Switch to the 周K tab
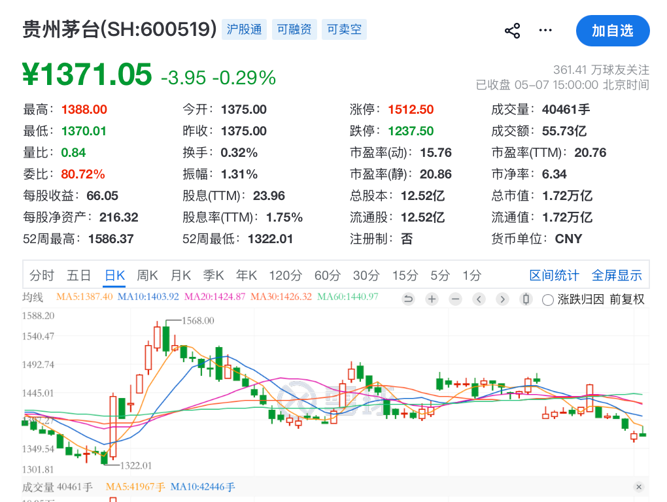667x502 pixels. pyautogui.click(x=147, y=276)
